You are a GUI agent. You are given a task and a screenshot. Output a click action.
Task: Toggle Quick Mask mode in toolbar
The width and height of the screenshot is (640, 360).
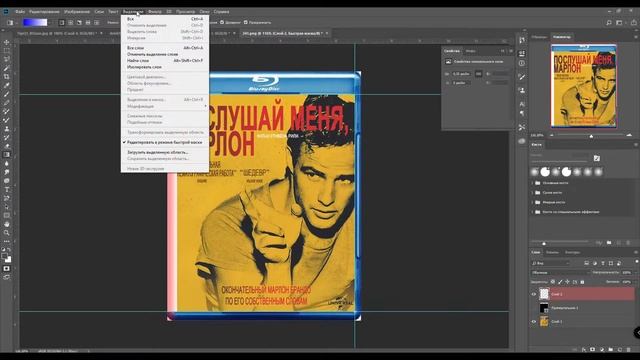[x=7, y=269]
